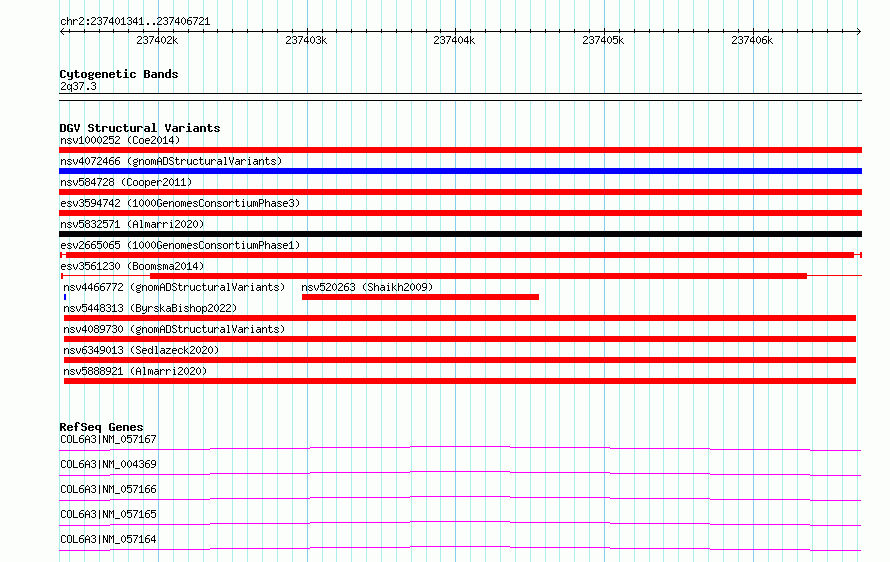Open the nsv4089730 gnomADStructuralVariants entry
Viewport: 890px width, 562px height.
click(174, 329)
